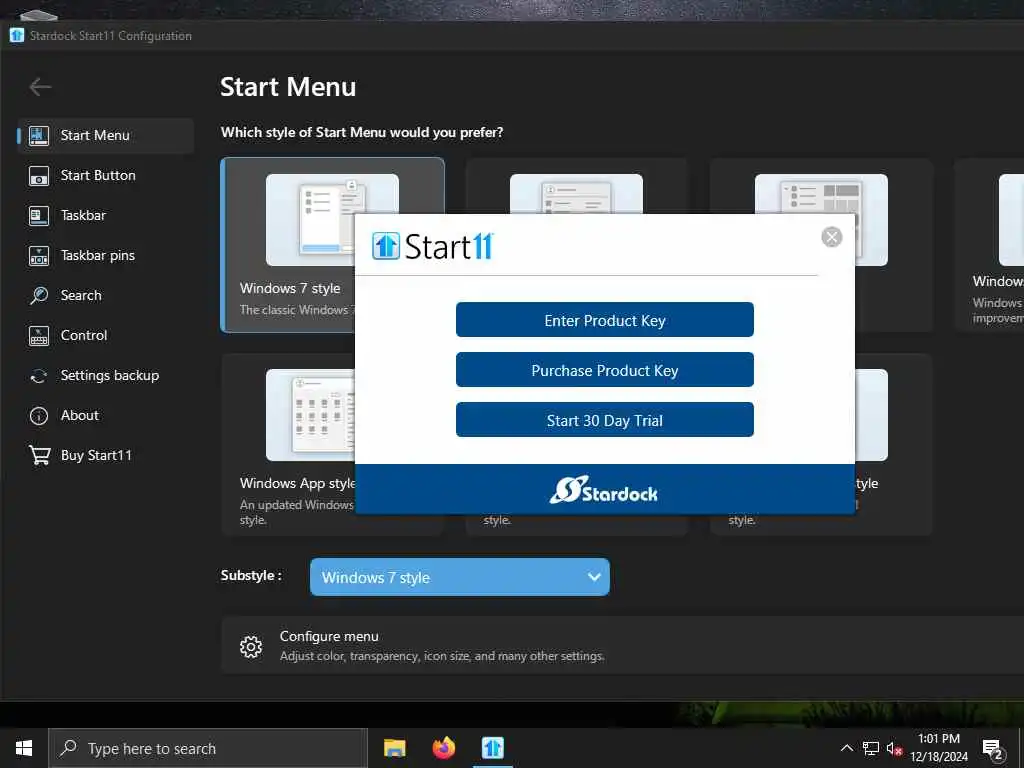Click the Buy Start11 text label

pyautogui.click(x=96, y=455)
